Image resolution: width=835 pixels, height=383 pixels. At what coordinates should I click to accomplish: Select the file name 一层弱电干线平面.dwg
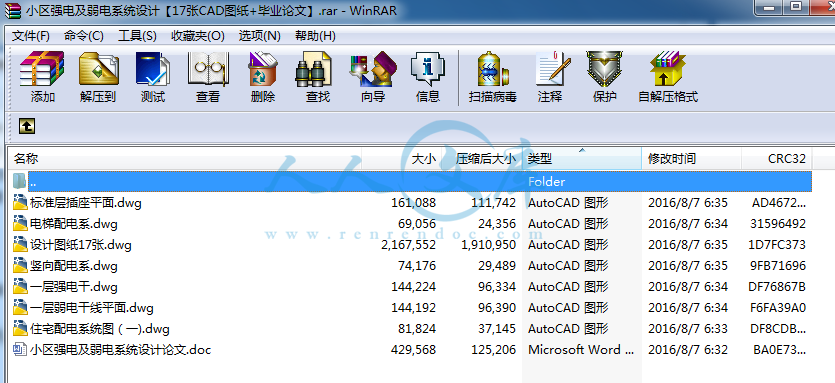click(x=92, y=308)
